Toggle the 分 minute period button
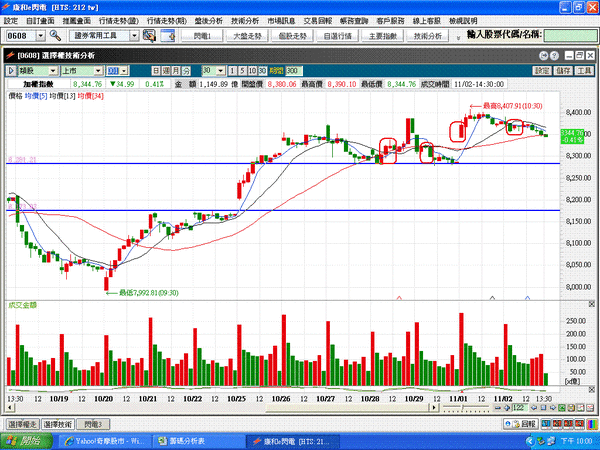The width and height of the screenshot is (600, 450). tap(186, 71)
